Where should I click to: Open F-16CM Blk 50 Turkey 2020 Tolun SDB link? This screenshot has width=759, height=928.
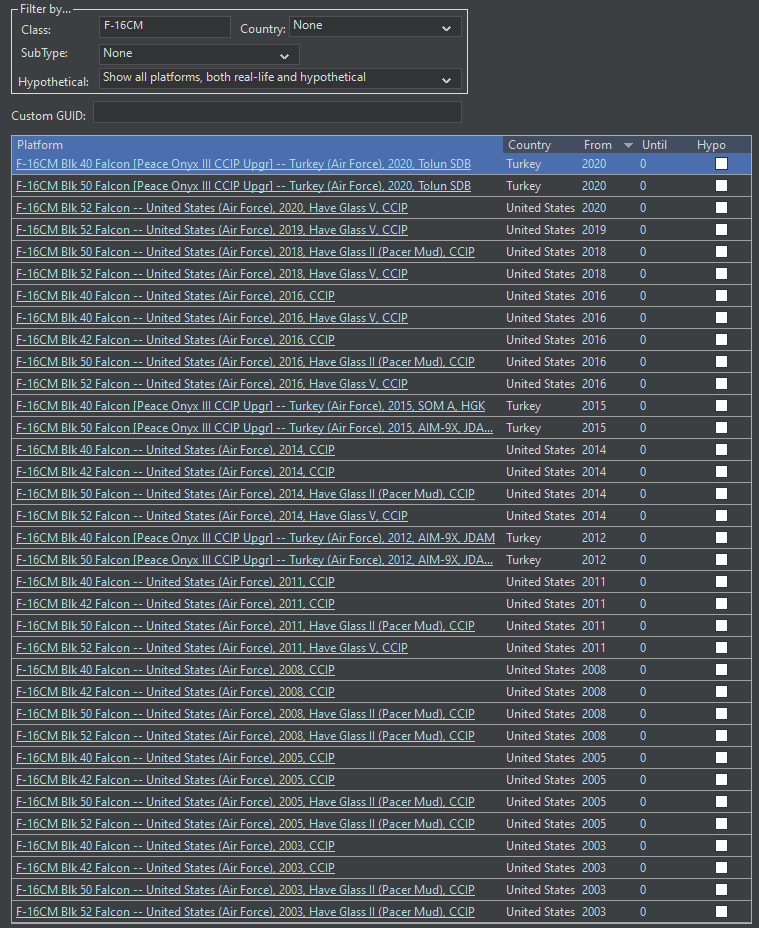[x=243, y=186]
